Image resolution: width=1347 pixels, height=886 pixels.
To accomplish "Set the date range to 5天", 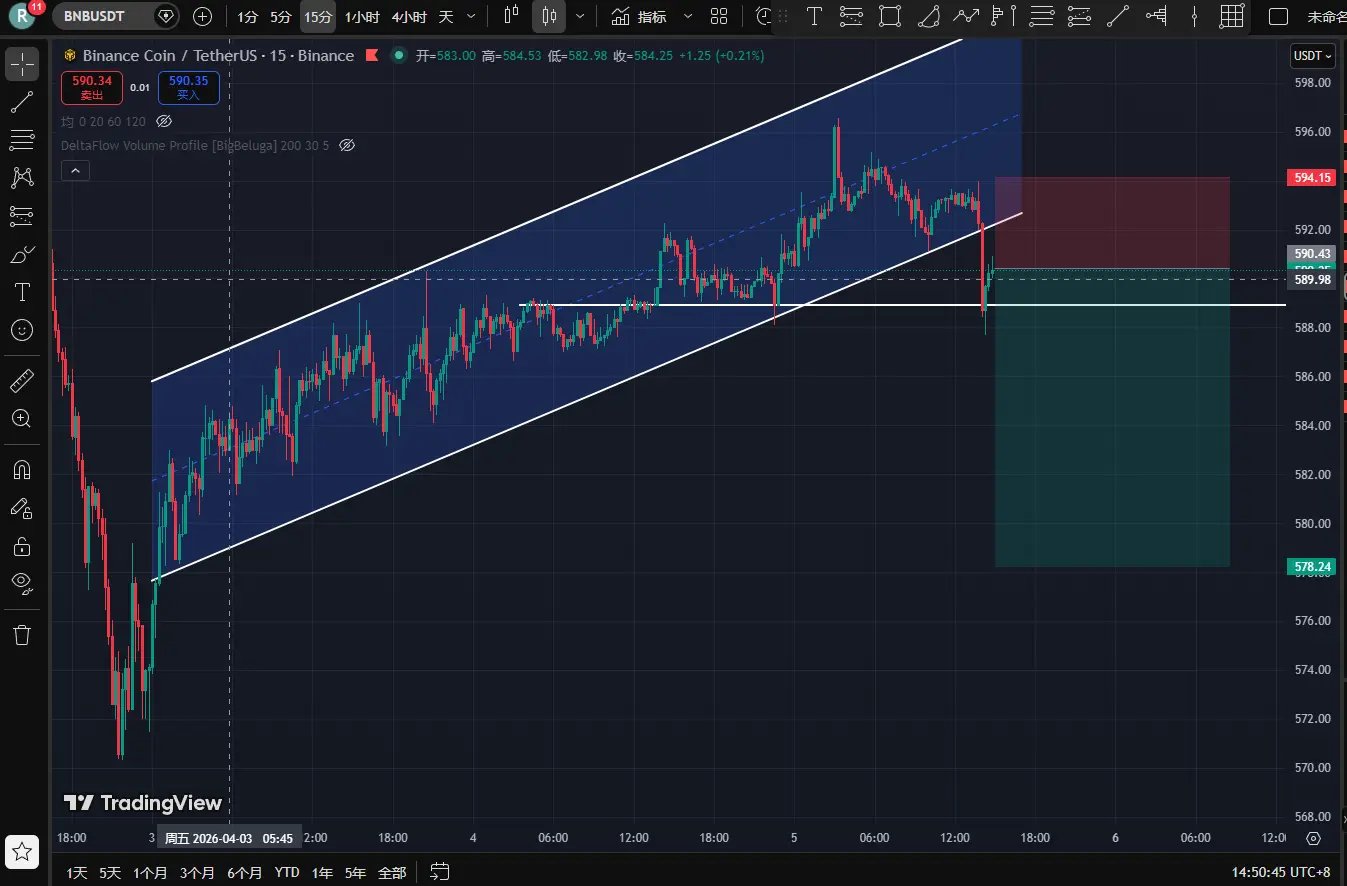I will point(109,872).
